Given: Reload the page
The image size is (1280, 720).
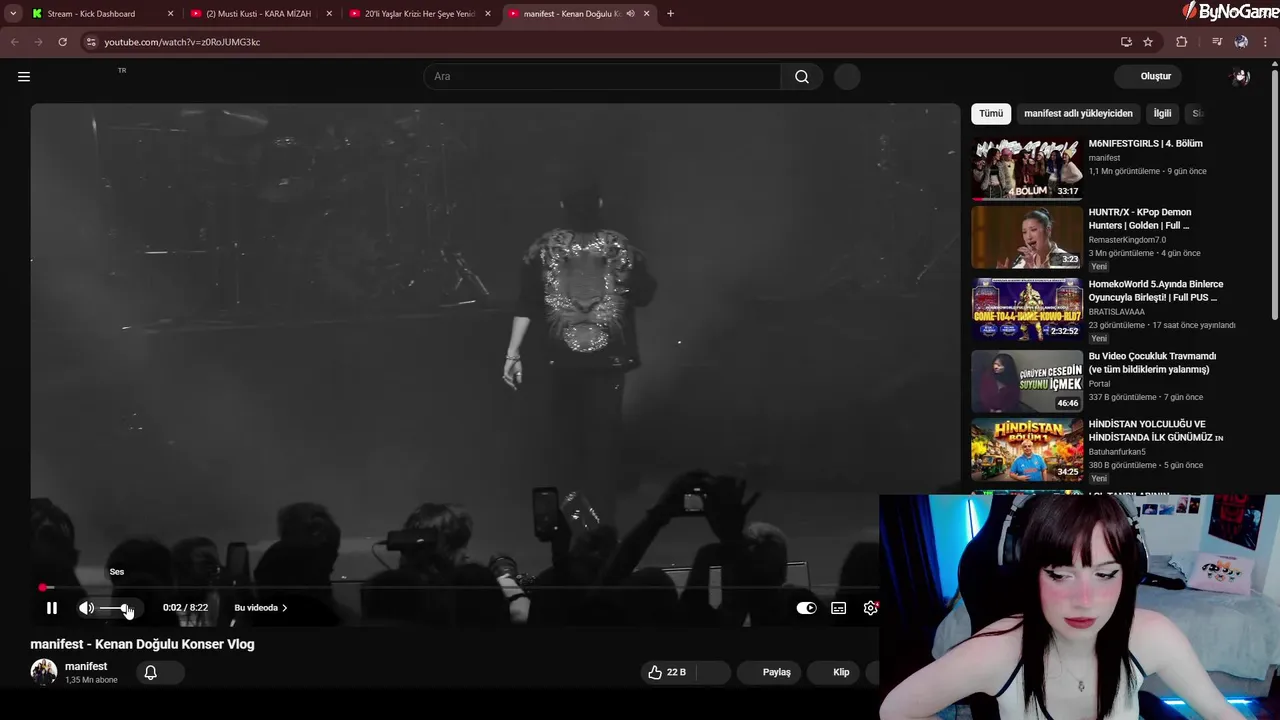Looking at the screenshot, I should click(62, 42).
